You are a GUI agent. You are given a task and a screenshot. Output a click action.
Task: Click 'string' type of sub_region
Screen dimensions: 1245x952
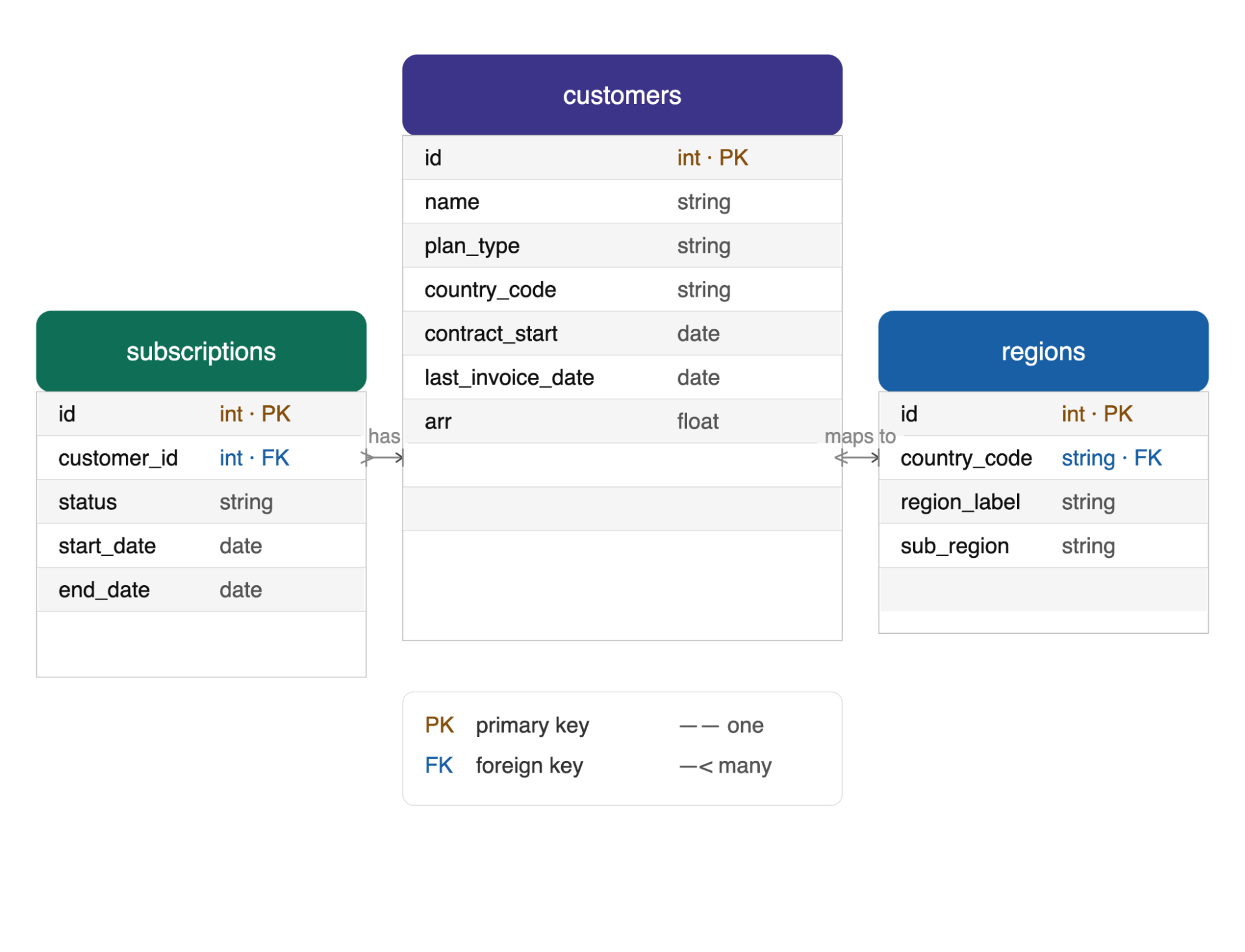(x=1088, y=546)
